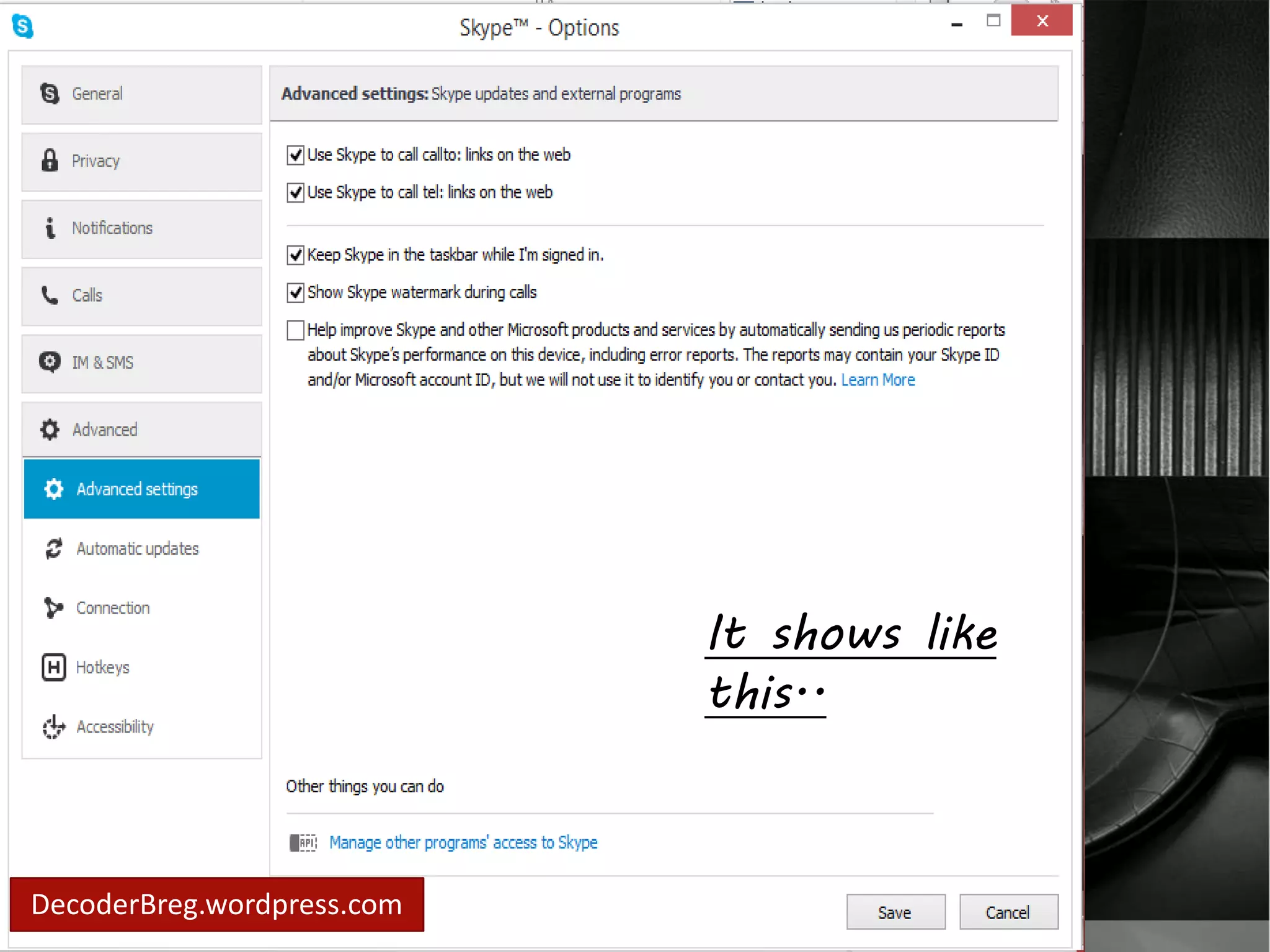Open the General section
Image resolution: width=1270 pixels, height=952 pixels.
pos(142,94)
